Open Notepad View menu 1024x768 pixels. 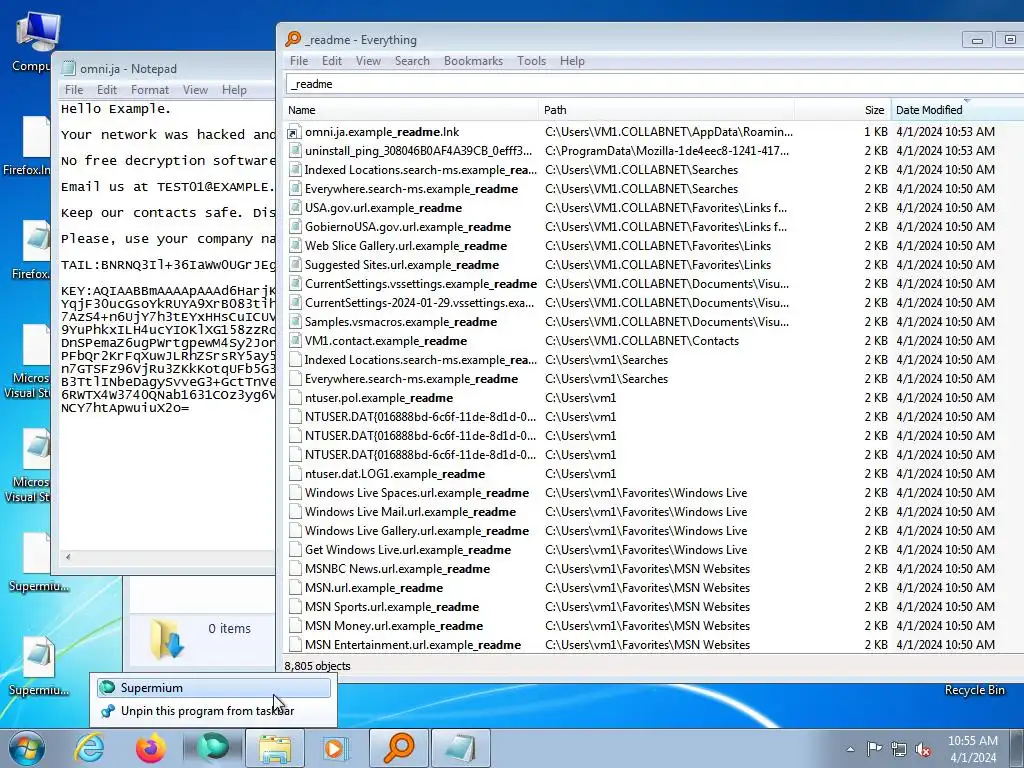(195, 90)
